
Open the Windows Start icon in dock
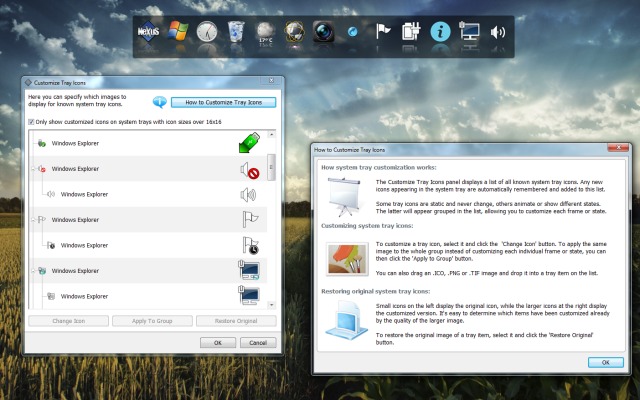(x=178, y=32)
